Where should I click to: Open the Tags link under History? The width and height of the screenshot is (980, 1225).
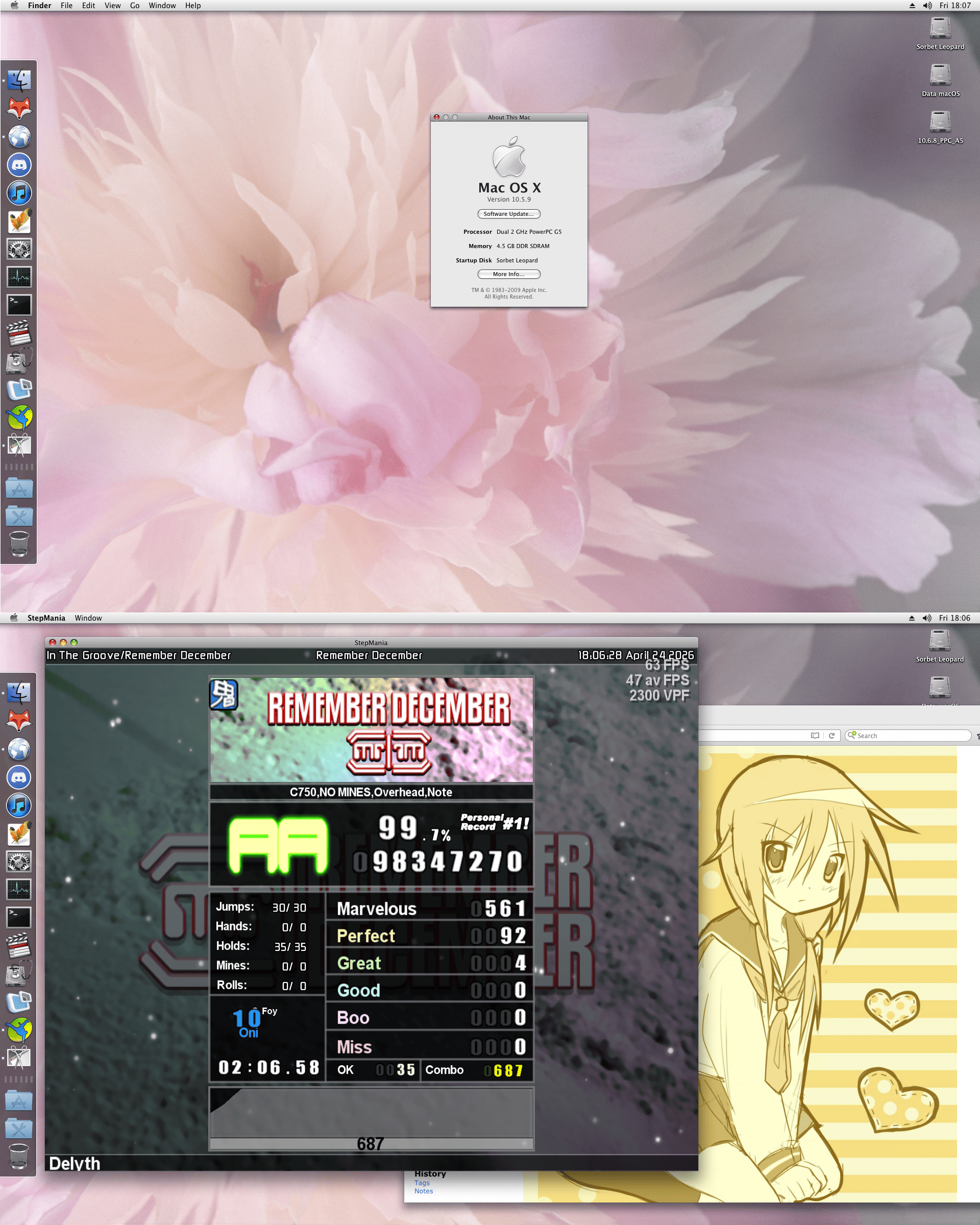(x=422, y=1183)
